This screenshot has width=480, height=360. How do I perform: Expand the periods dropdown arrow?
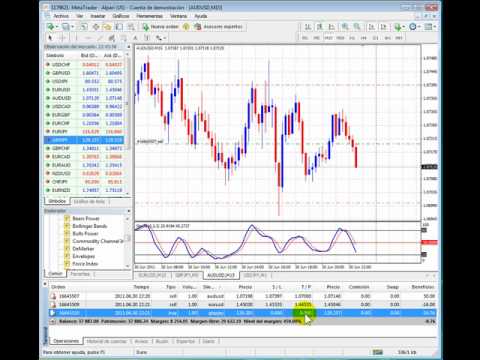(x=419, y=27)
